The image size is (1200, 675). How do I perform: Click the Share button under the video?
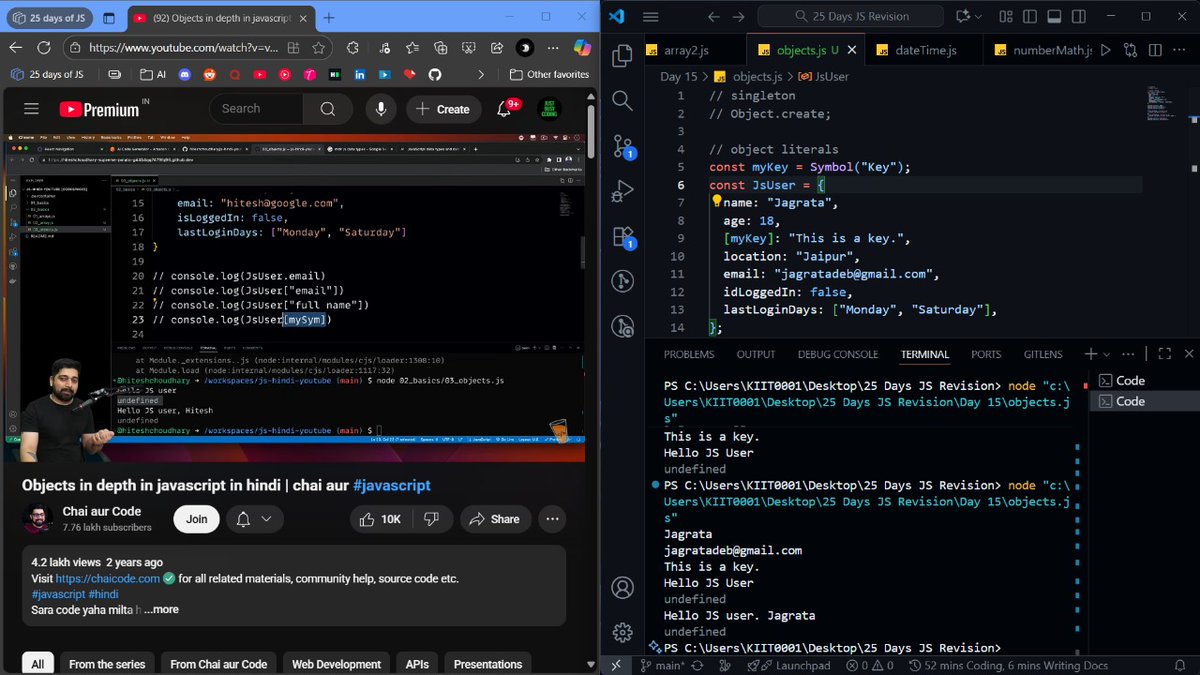[x=494, y=519]
